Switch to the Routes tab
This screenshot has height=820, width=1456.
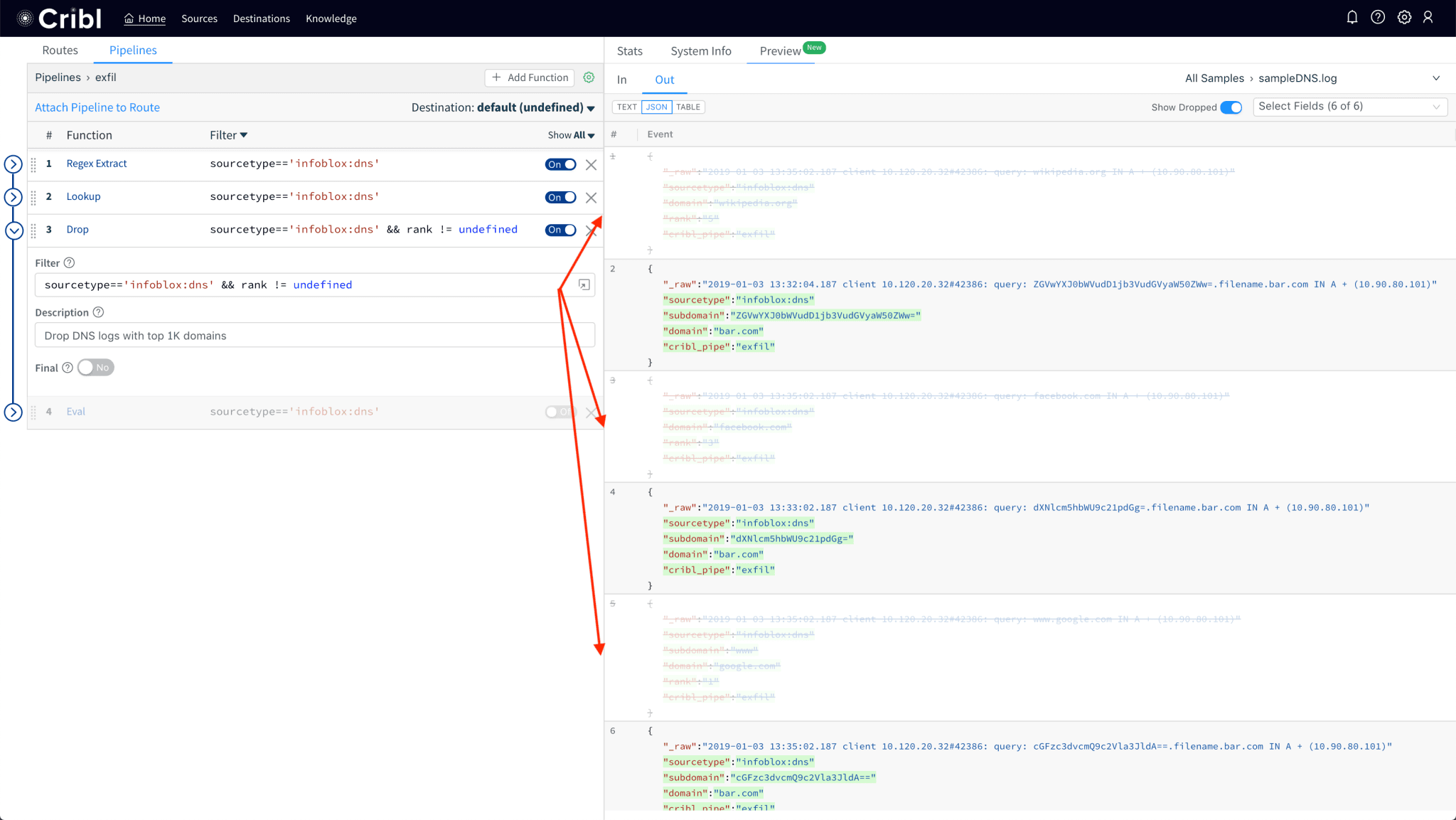[x=60, y=50]
